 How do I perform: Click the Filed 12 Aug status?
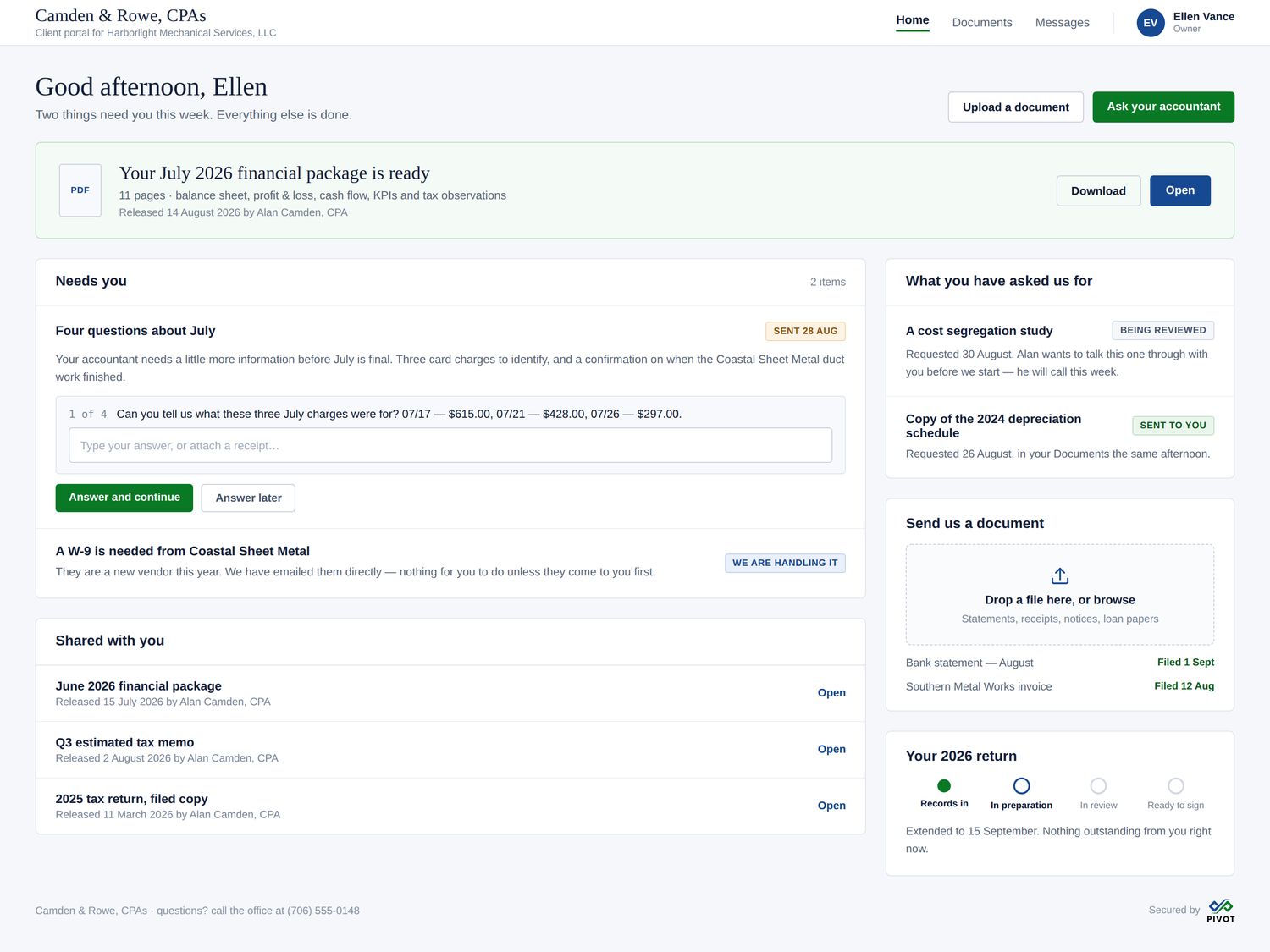click(1184, 686)
